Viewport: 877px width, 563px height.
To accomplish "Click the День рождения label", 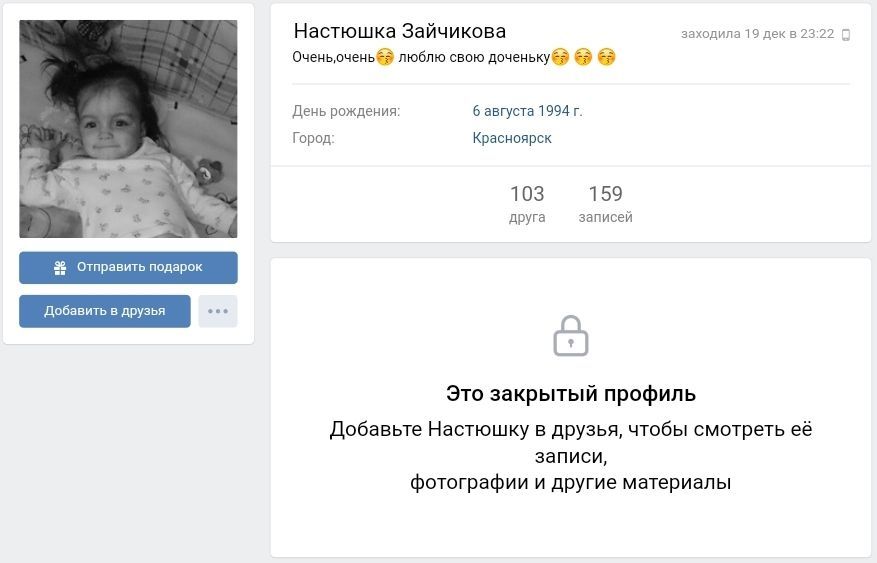I will [x=346, y=111].
